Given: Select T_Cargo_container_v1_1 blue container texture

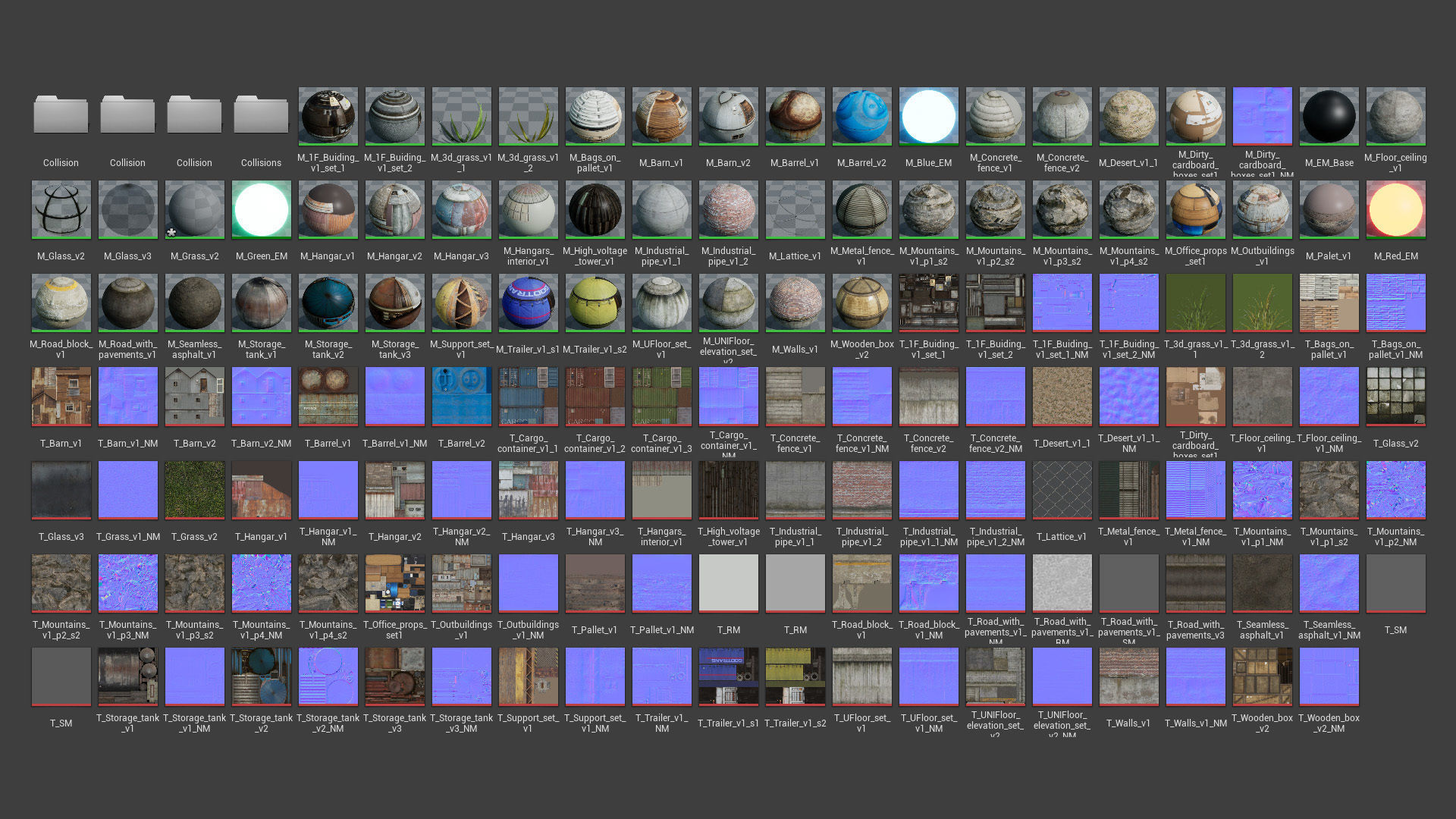Looking at the screenshot, I should [528, 396].
